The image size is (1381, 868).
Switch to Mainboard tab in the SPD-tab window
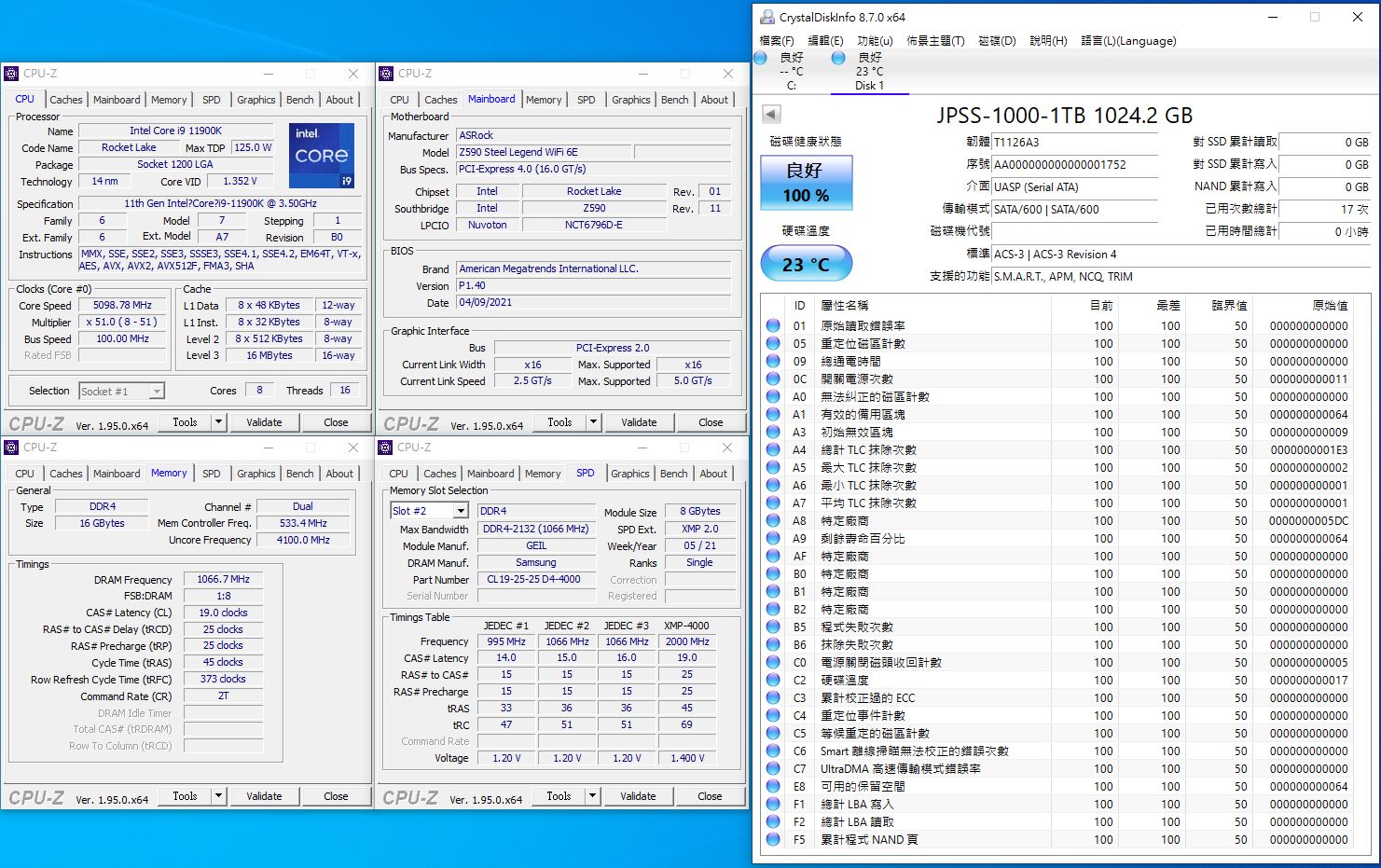(490, 474)
